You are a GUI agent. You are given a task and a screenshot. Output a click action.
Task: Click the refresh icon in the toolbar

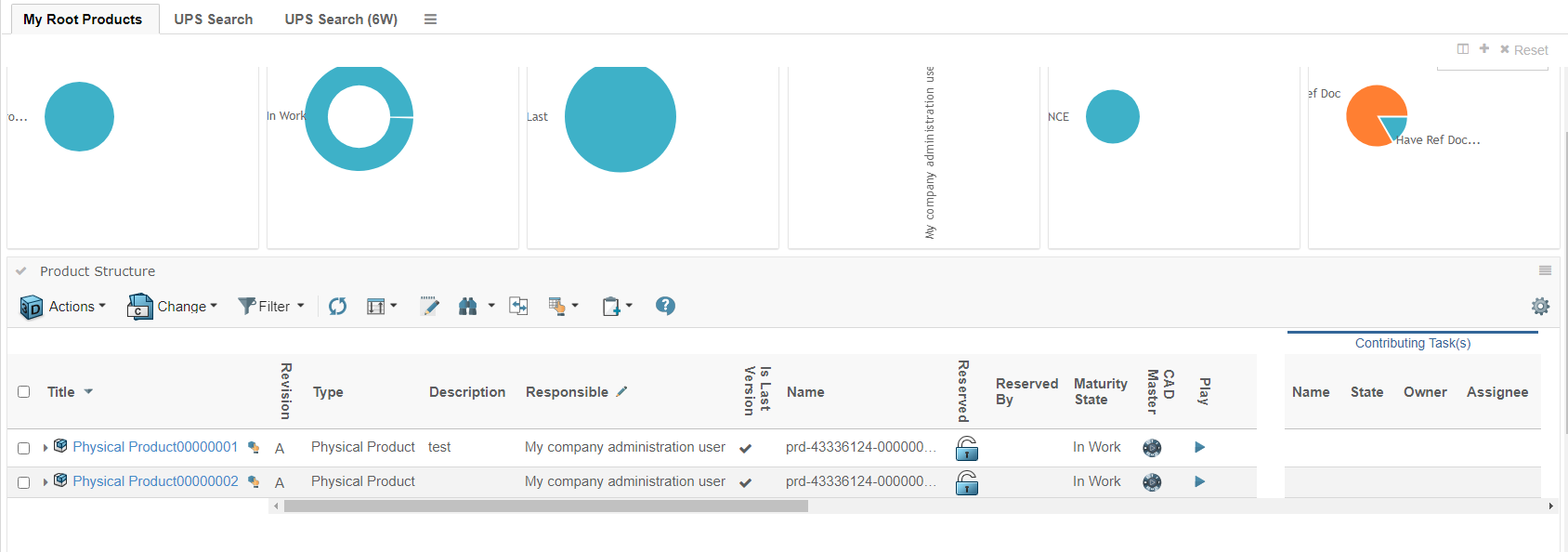337,307
